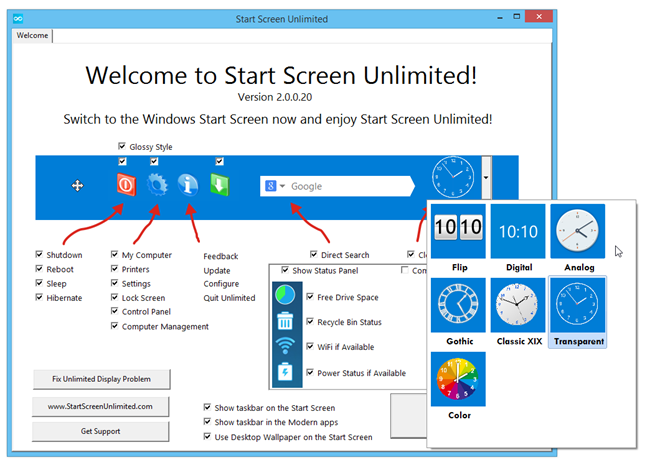
Task: Toggle the Glossy Style checkbox
Action: tap(122, 146)
